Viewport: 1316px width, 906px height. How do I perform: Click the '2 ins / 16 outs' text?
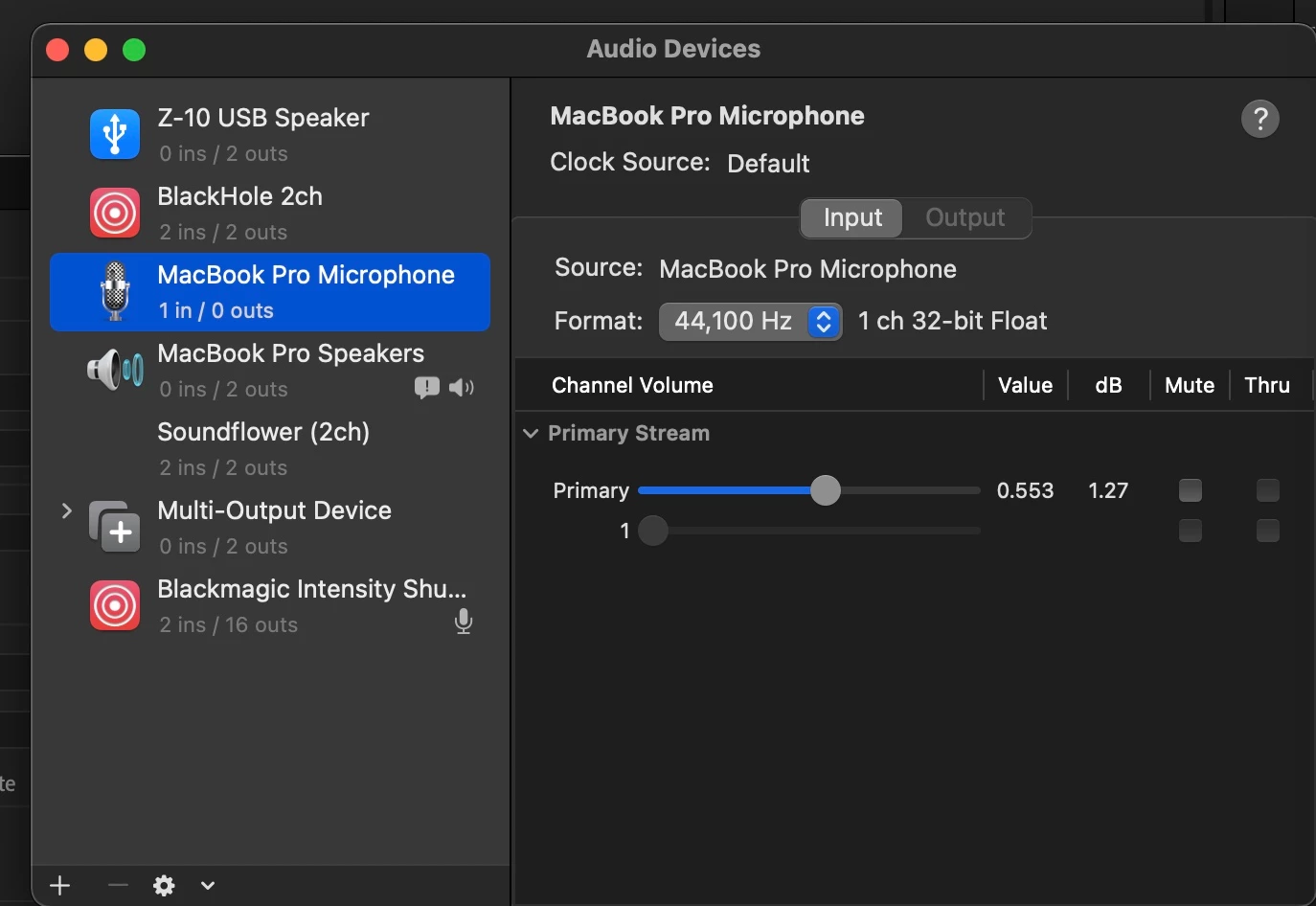(229, 624)
